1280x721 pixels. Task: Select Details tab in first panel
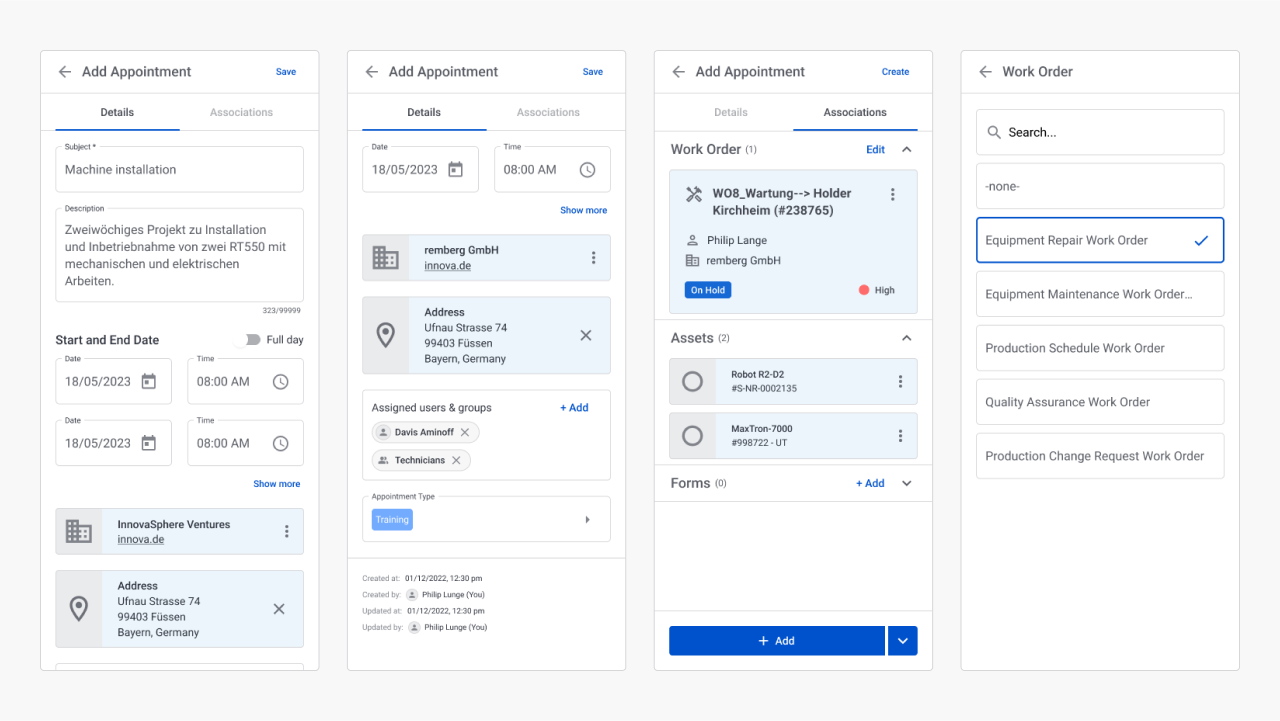[117, 112]
